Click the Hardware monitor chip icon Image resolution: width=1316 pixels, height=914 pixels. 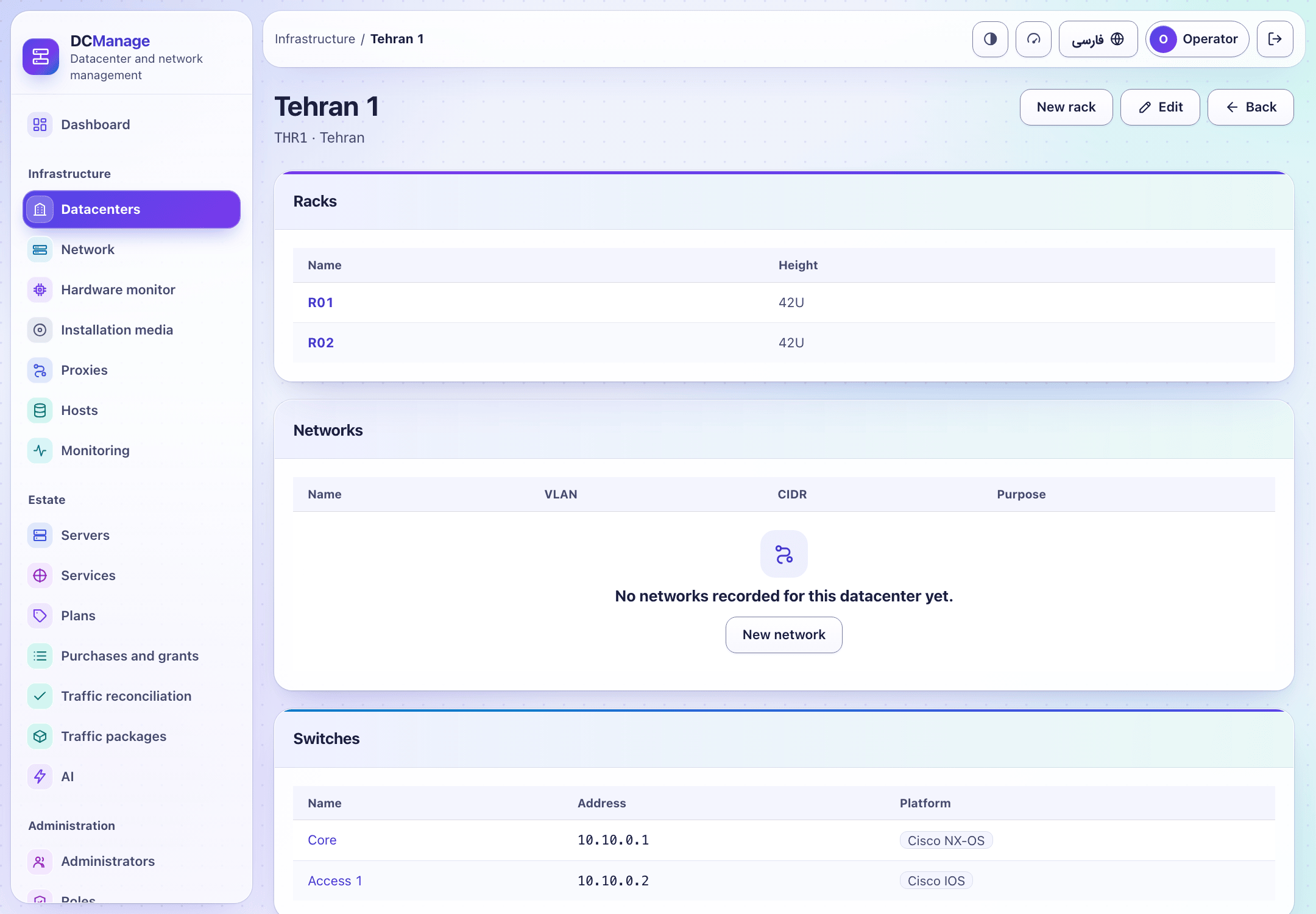coord(40,289)
